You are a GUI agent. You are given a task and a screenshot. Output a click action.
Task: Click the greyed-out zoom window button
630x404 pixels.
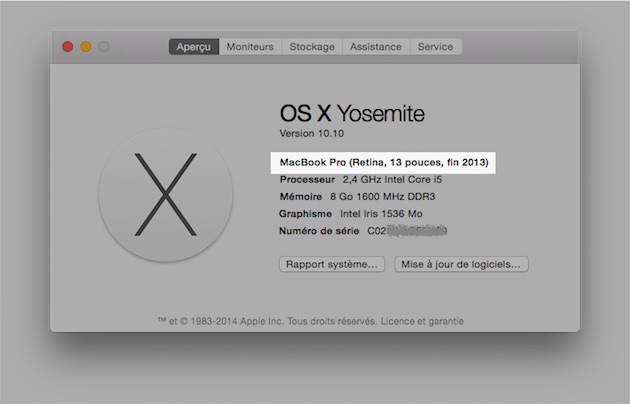click(104, 47)
